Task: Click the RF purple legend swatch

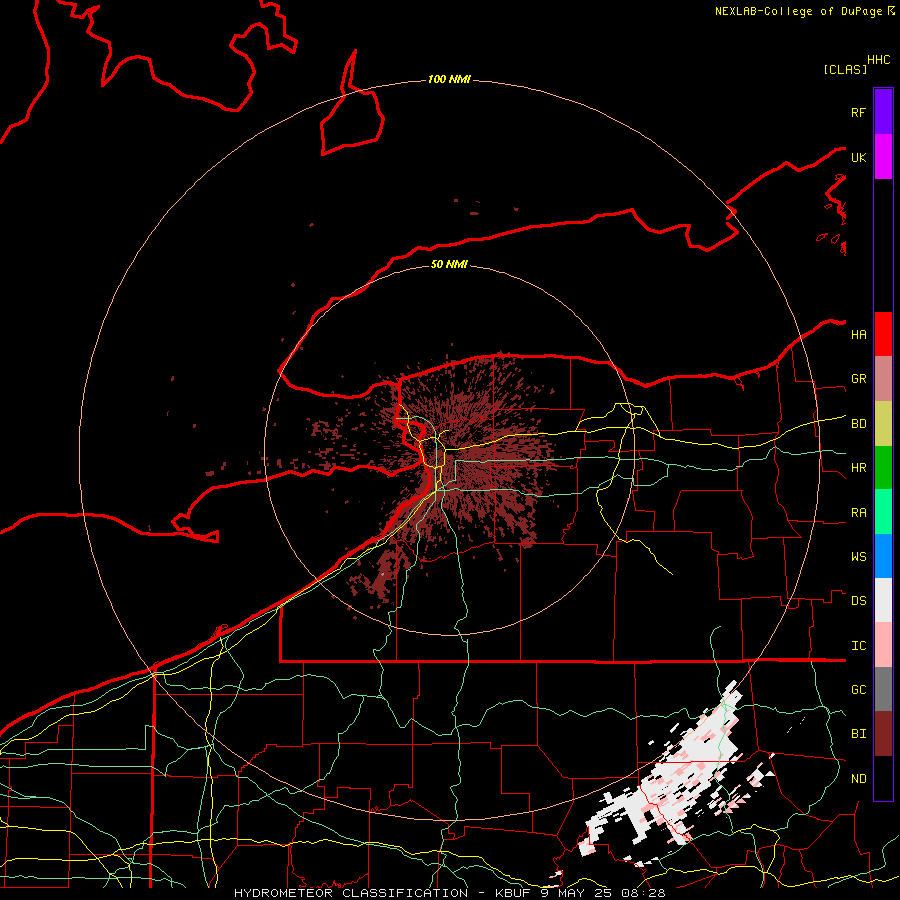Action: point(883,111)
